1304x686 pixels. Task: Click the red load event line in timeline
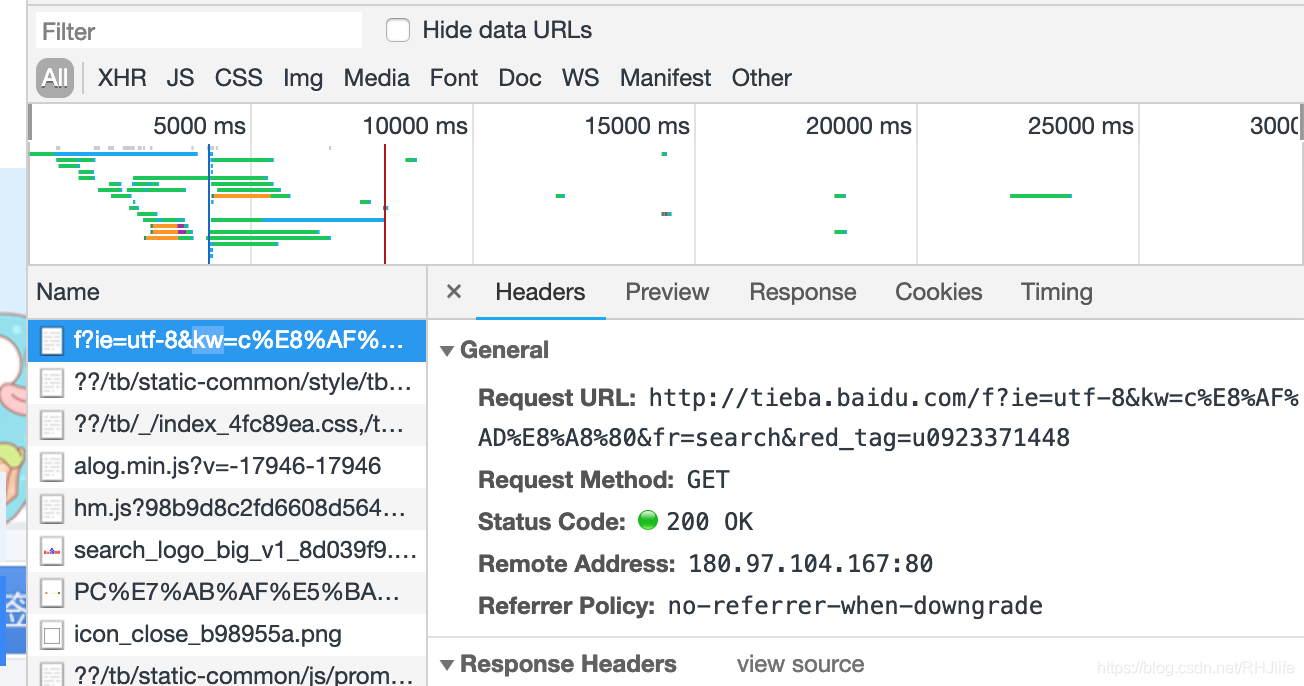(385, 204)
